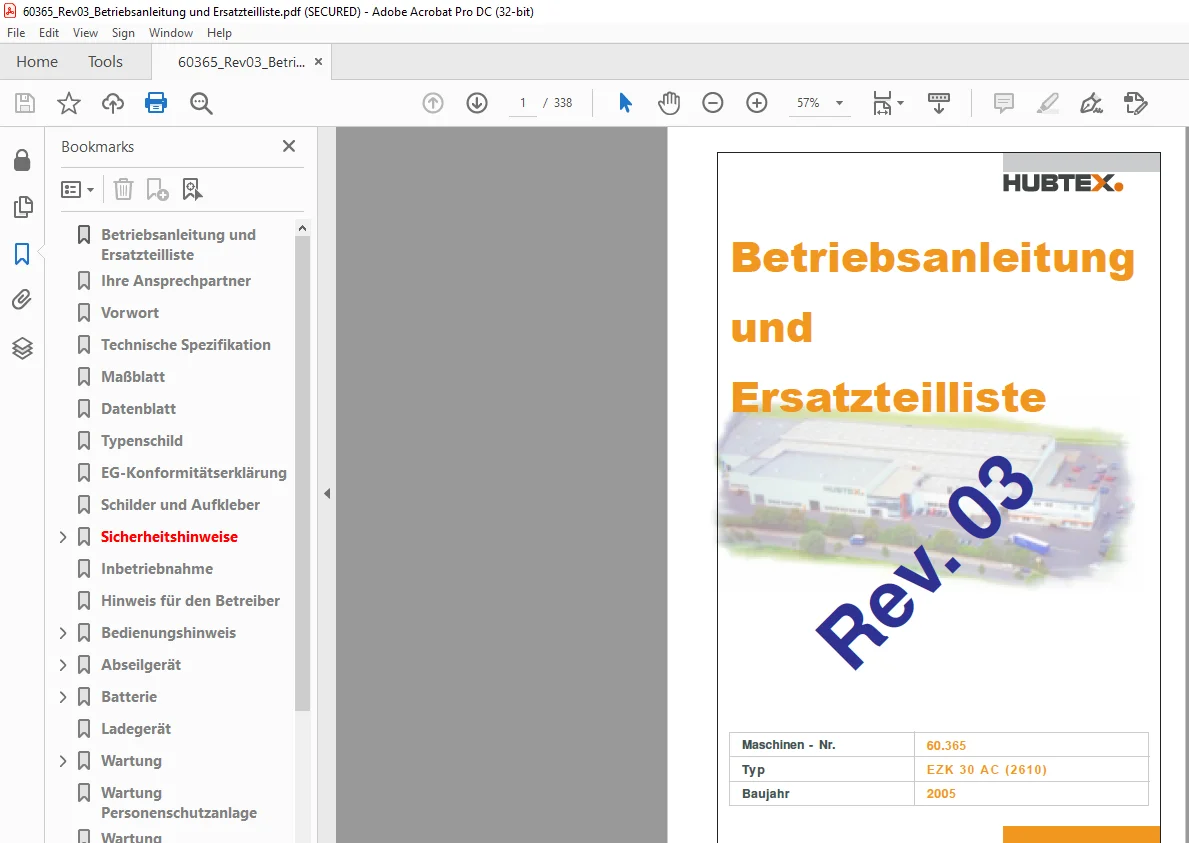1189x843 pixels.
Task: Go to next page arrow
Action: tap(477, 103)
